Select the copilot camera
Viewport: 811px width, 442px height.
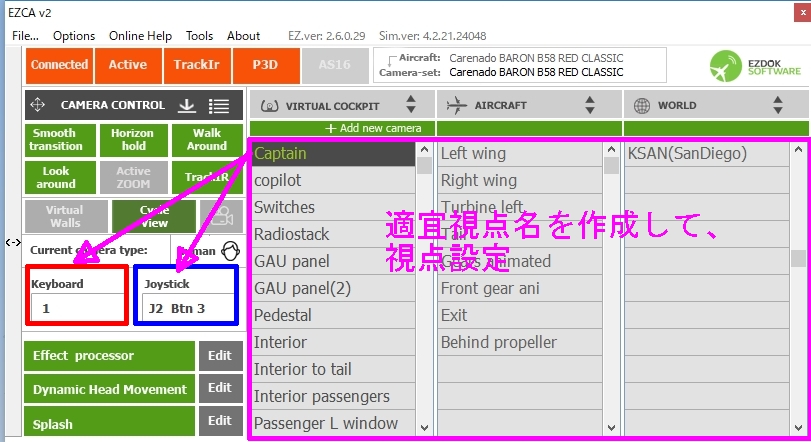[x=334, y=180]
